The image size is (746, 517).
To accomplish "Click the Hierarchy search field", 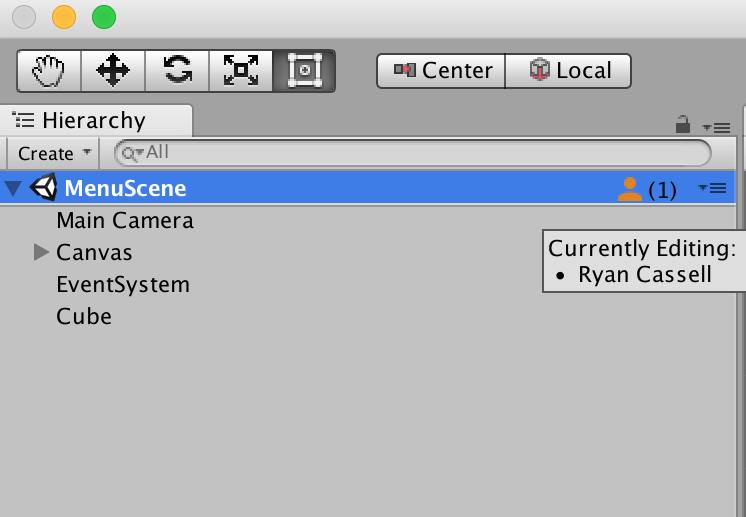I will coord(420,153).
